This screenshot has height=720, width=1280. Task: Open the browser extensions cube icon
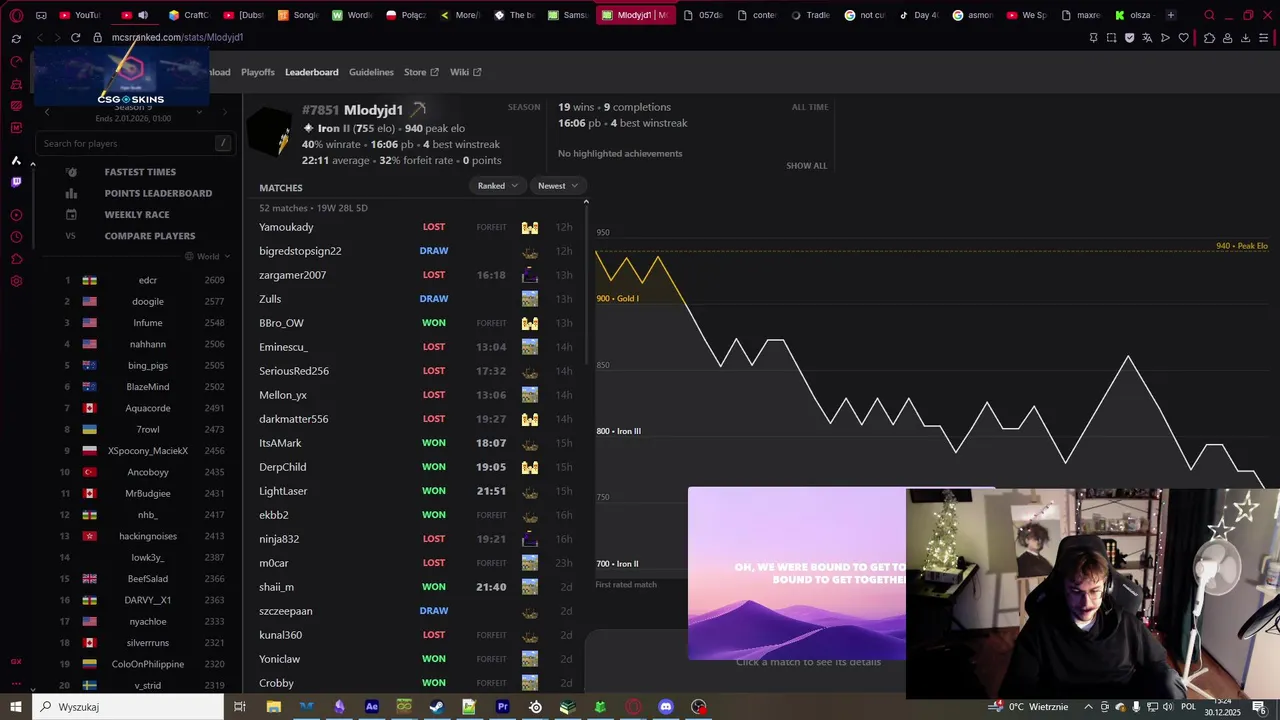click(1209, 37)
